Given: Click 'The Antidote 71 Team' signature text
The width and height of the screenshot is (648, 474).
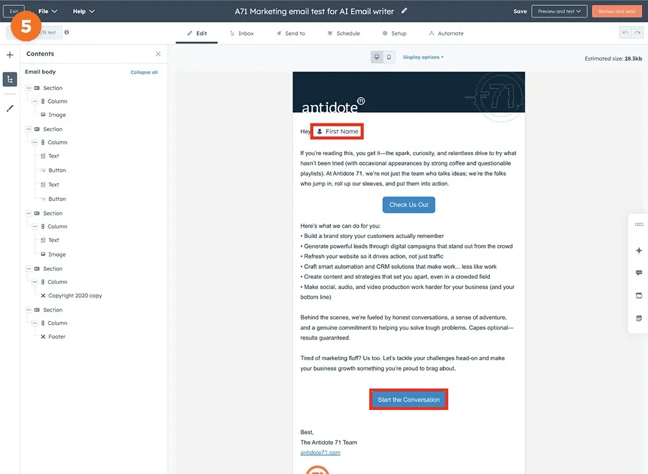Looking at the screenshot, I should click(x=329, y=442).
